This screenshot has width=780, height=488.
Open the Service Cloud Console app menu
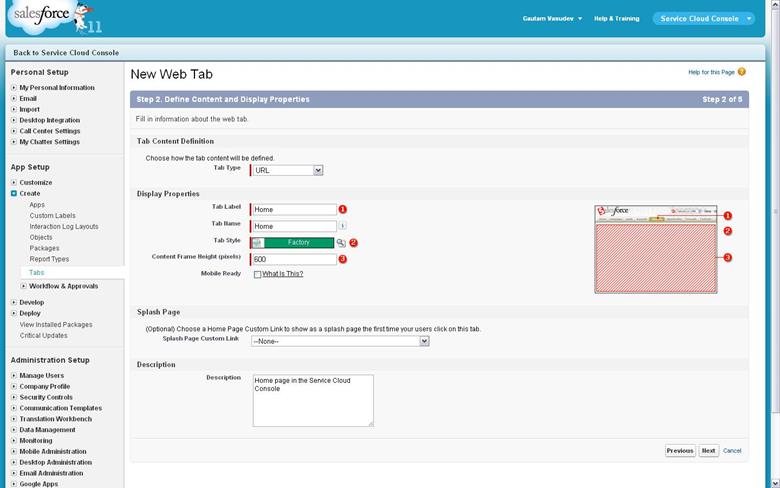pyautogui.click(x=704, y=18)
